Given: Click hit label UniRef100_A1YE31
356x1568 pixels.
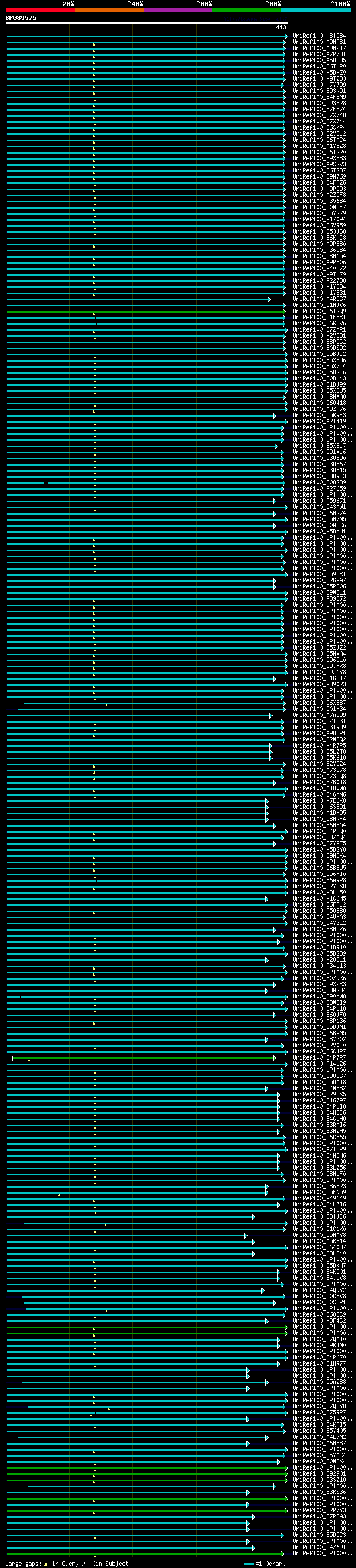Looking at the screenshot, I should click(x=319, y=293).
